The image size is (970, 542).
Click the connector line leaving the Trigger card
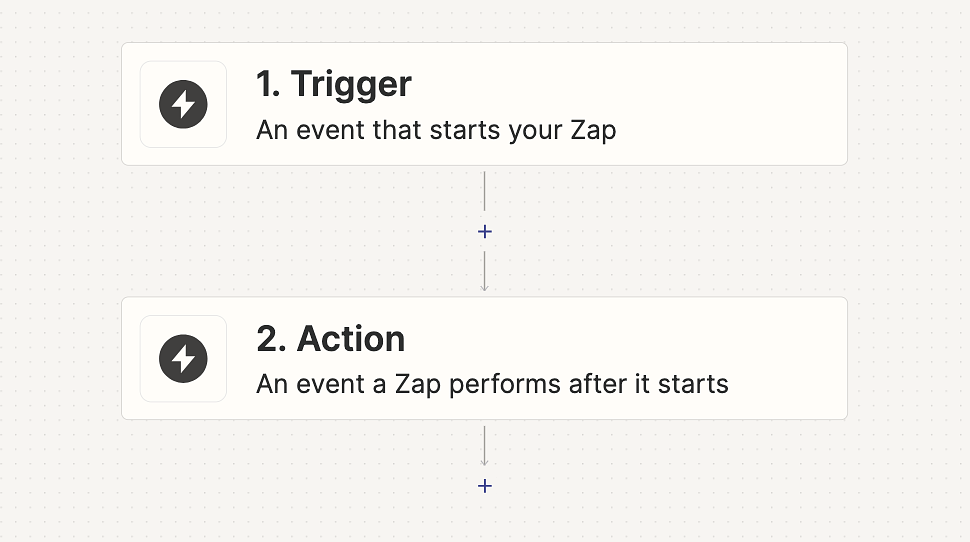(x=485, y=190)
